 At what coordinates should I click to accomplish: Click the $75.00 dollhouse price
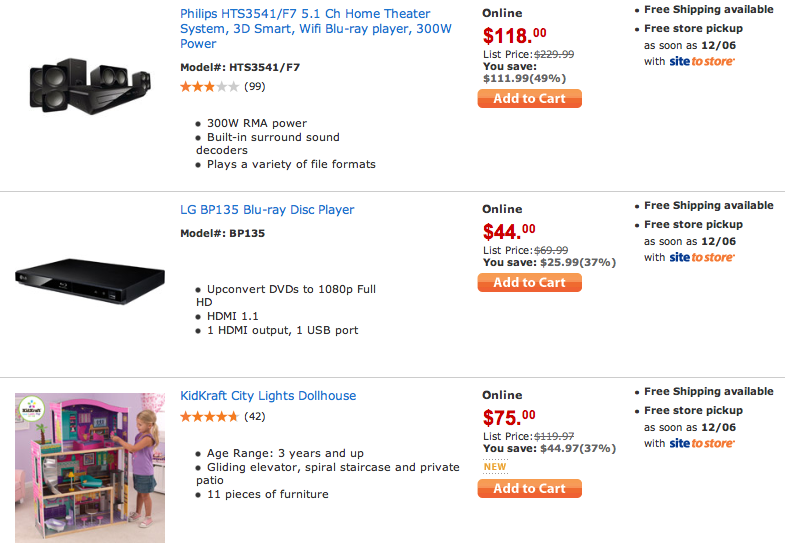point(509,417)
